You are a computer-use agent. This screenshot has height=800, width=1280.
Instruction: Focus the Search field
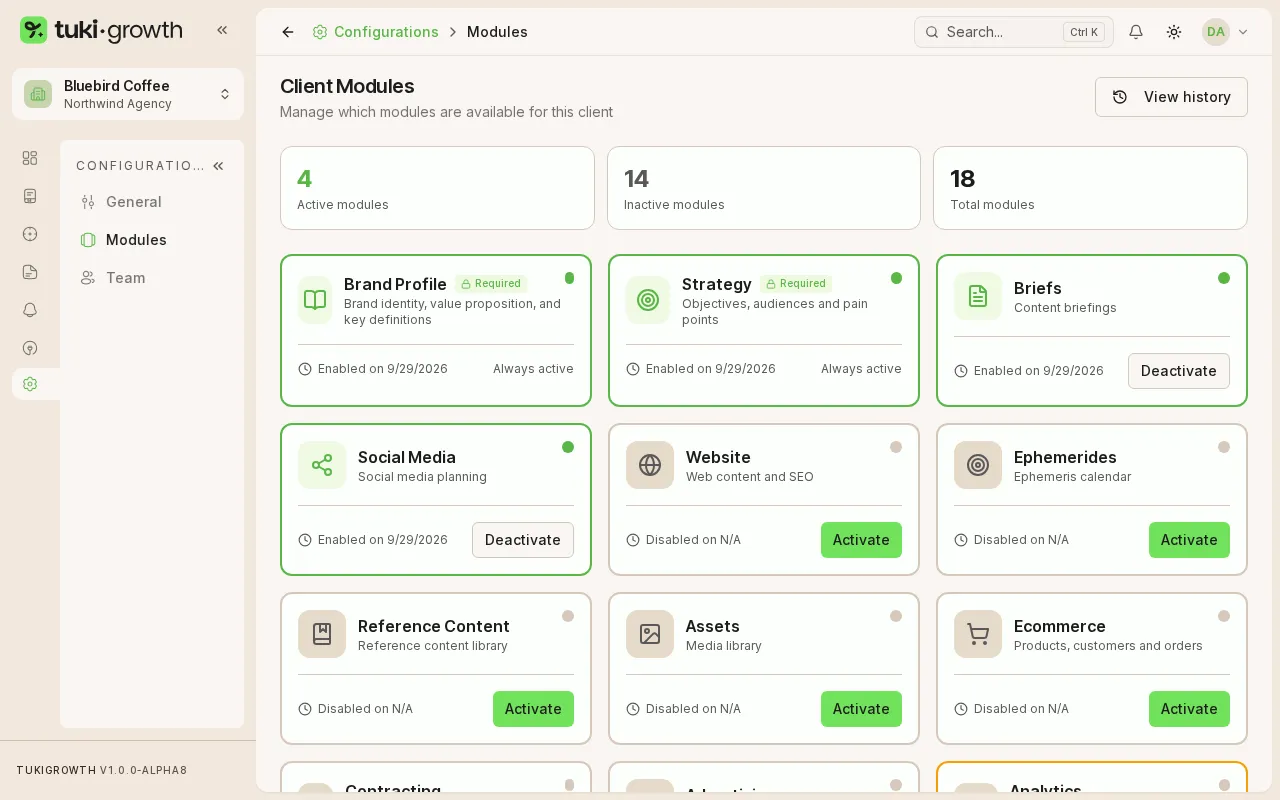(1014, 32)
